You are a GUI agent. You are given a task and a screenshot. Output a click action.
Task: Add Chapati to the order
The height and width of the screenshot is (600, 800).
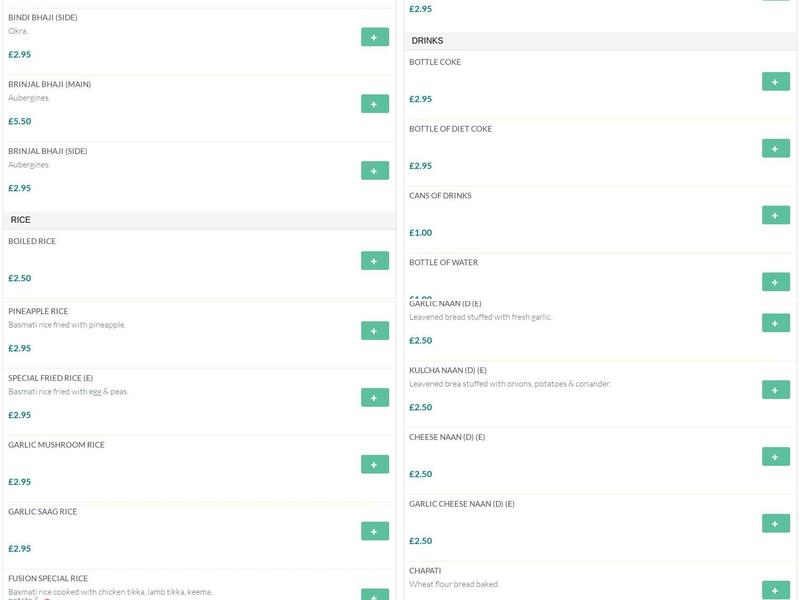tap(775, 590)
